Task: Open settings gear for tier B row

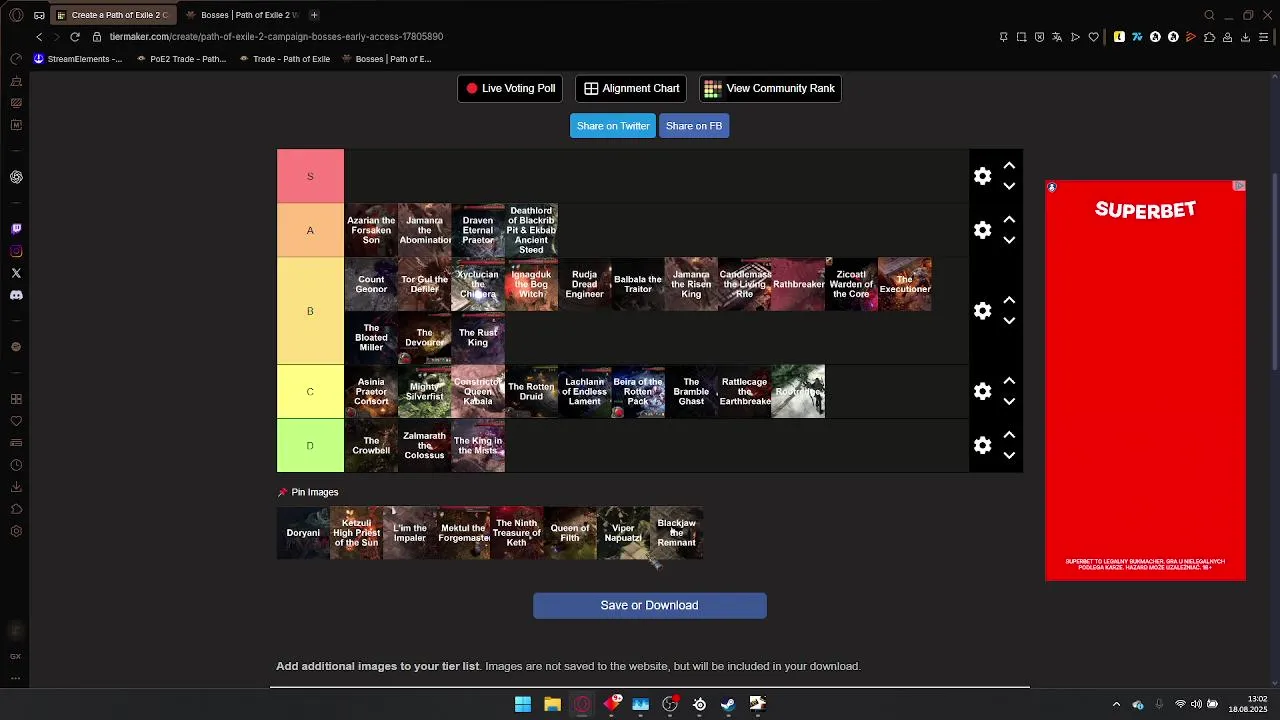Action: pyautogui.click(x=983, y=311)
